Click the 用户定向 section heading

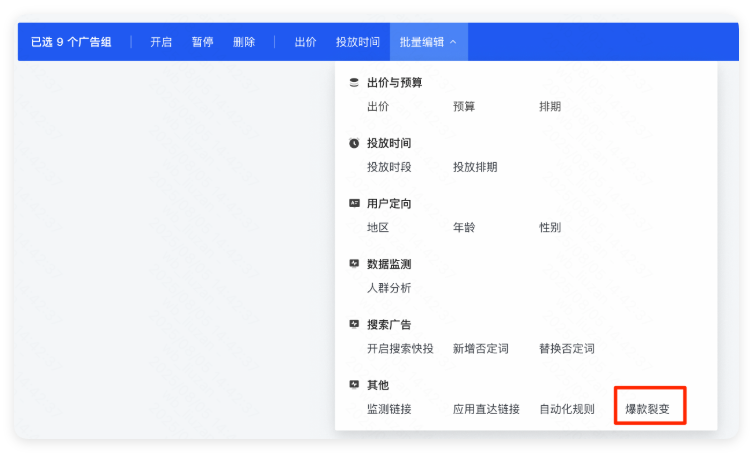coord(389,204)
